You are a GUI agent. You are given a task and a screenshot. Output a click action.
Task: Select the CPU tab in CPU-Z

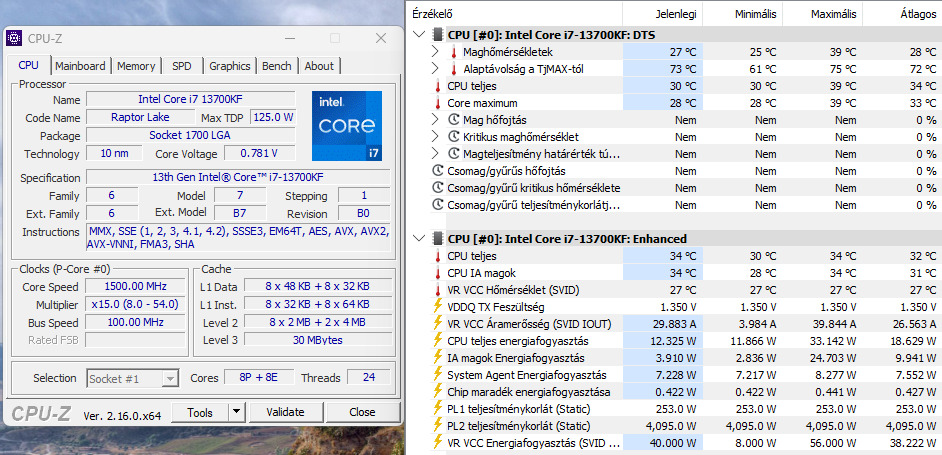(29, 65)
